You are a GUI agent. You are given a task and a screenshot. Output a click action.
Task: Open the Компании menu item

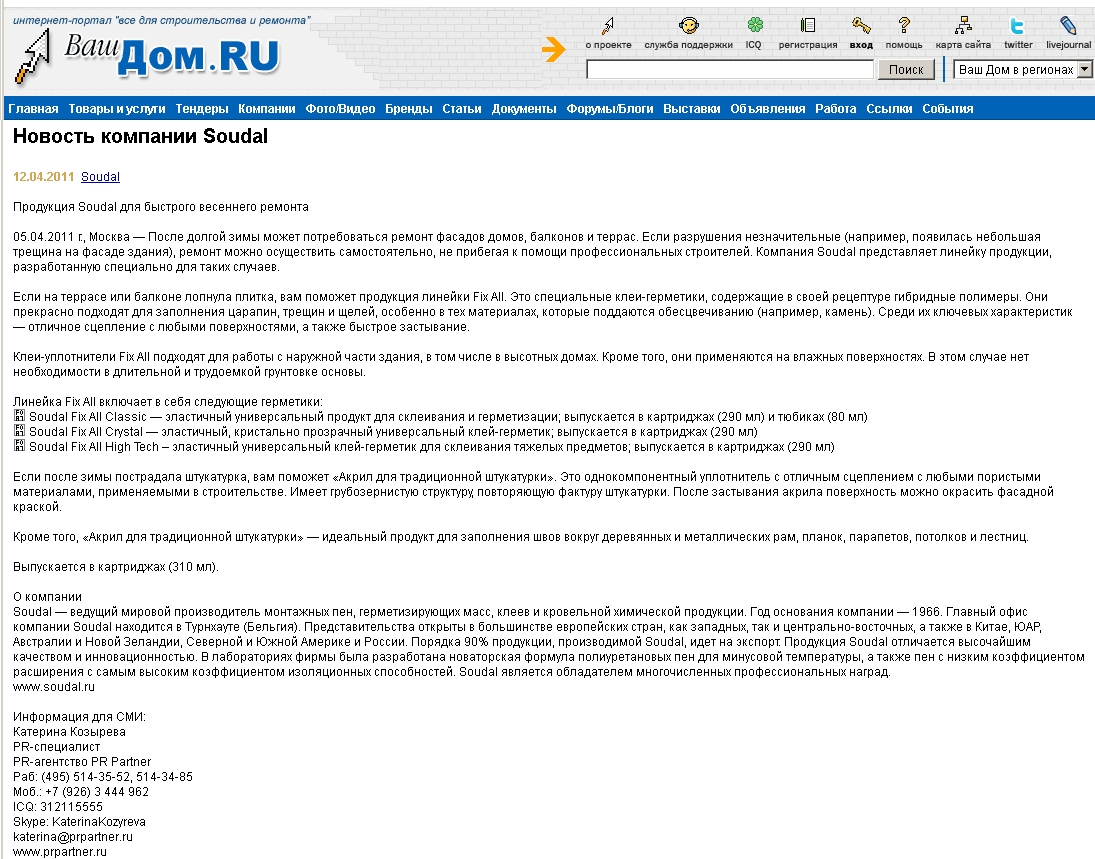(267, 109)
